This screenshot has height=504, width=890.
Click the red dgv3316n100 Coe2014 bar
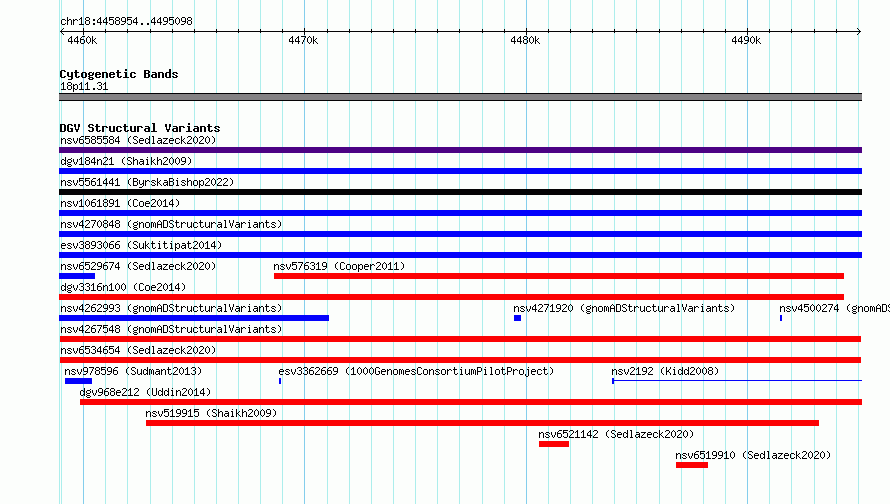point(451,297)
